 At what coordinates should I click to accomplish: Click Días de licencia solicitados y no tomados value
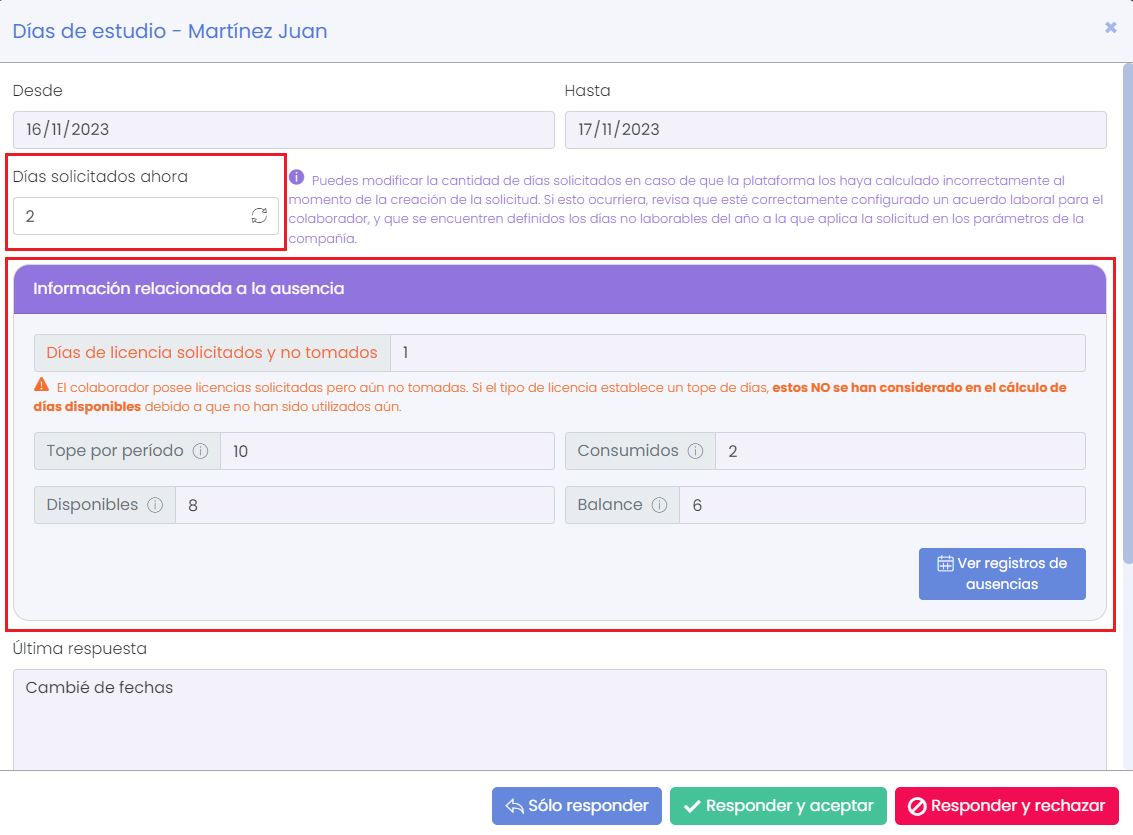[736, 353]
